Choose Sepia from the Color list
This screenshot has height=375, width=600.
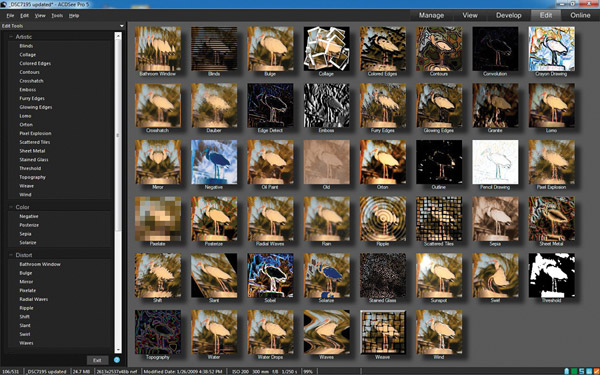25,234
